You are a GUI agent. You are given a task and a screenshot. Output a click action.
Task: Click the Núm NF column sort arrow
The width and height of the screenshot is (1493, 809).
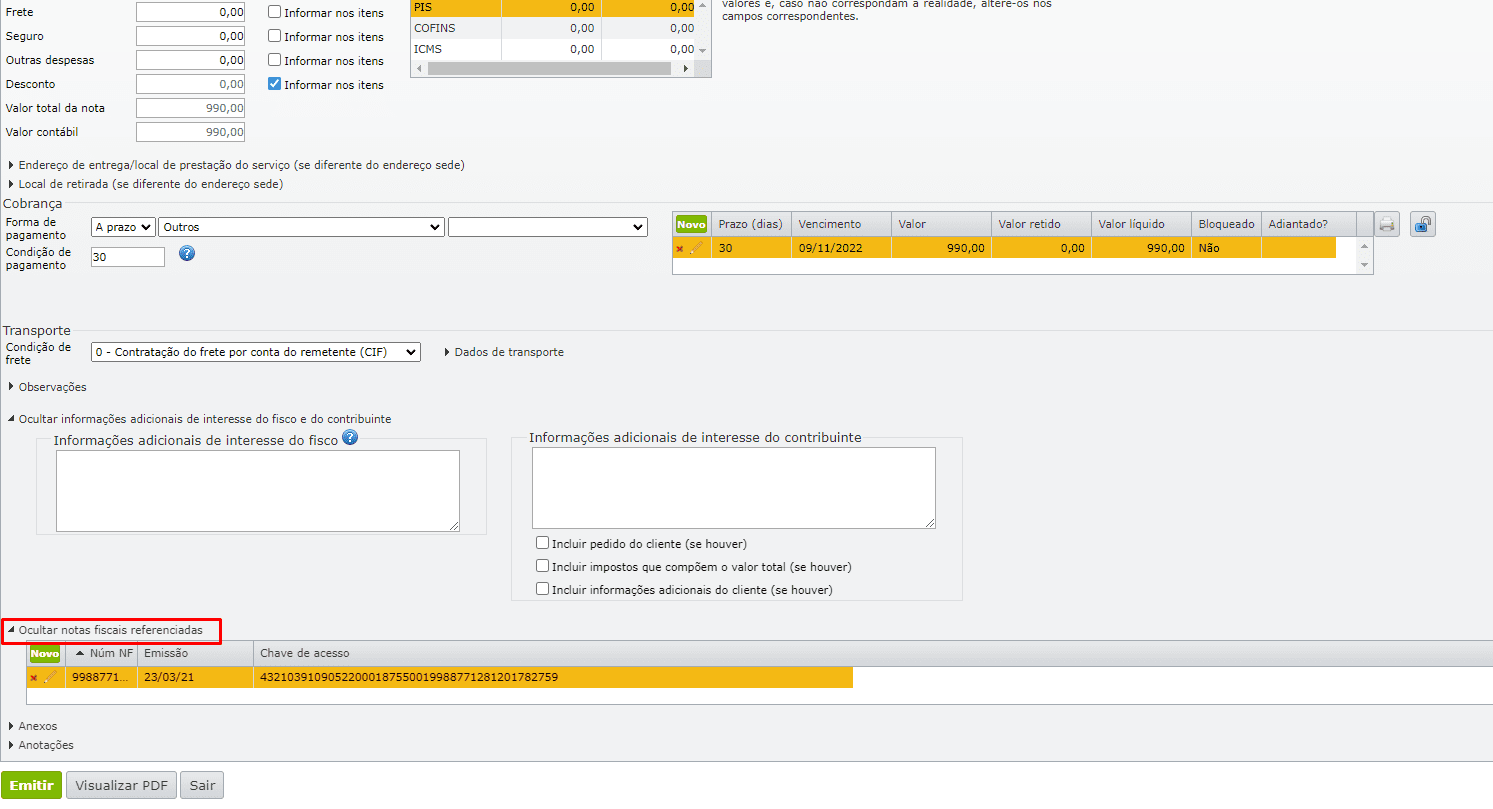(80, 653)
